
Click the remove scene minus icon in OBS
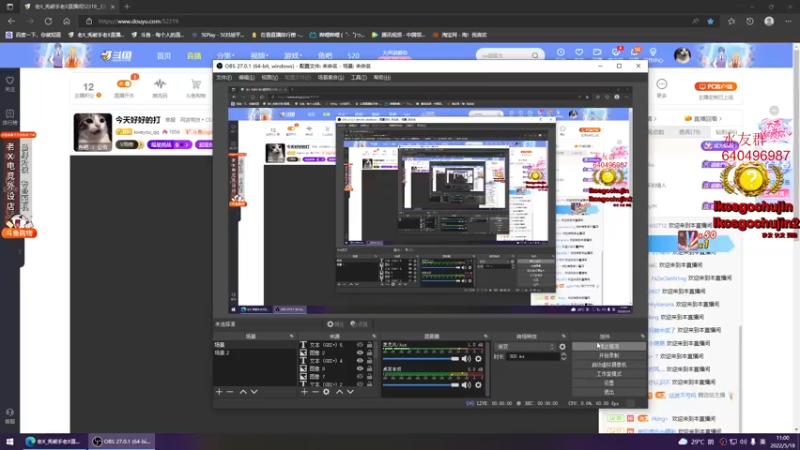(230, 392)
